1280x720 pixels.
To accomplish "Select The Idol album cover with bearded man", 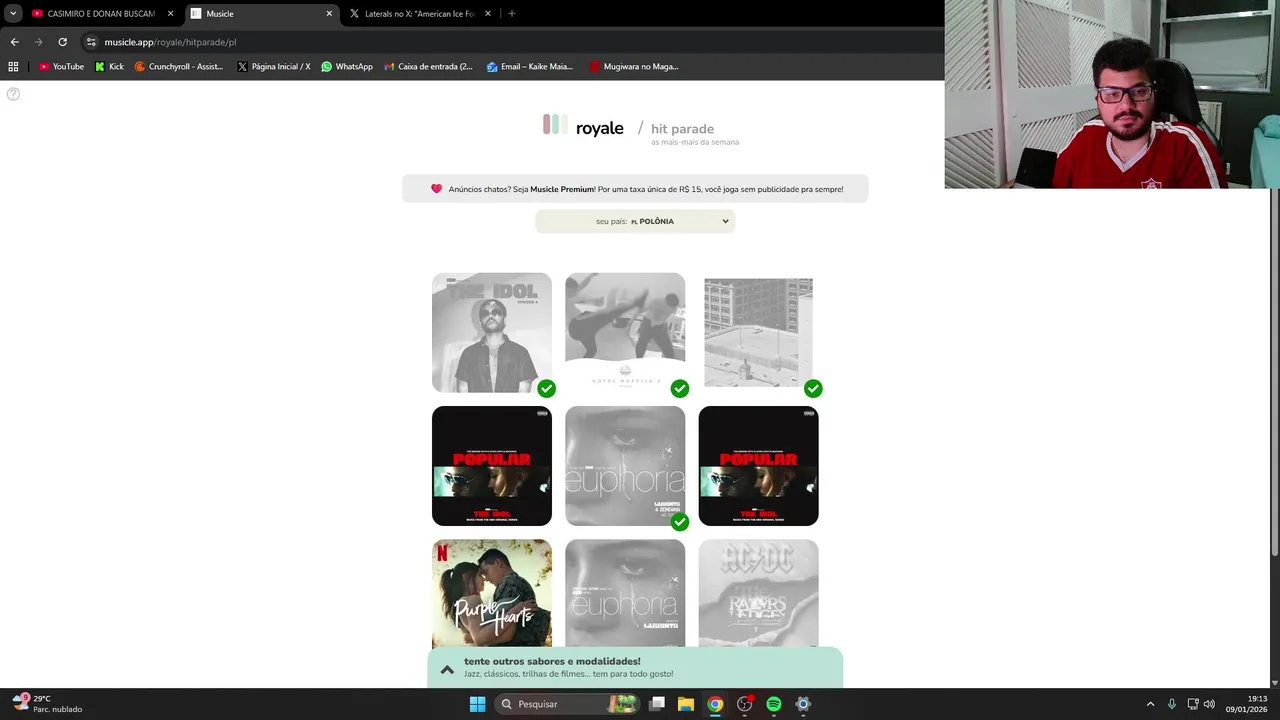I will point(492,333).
